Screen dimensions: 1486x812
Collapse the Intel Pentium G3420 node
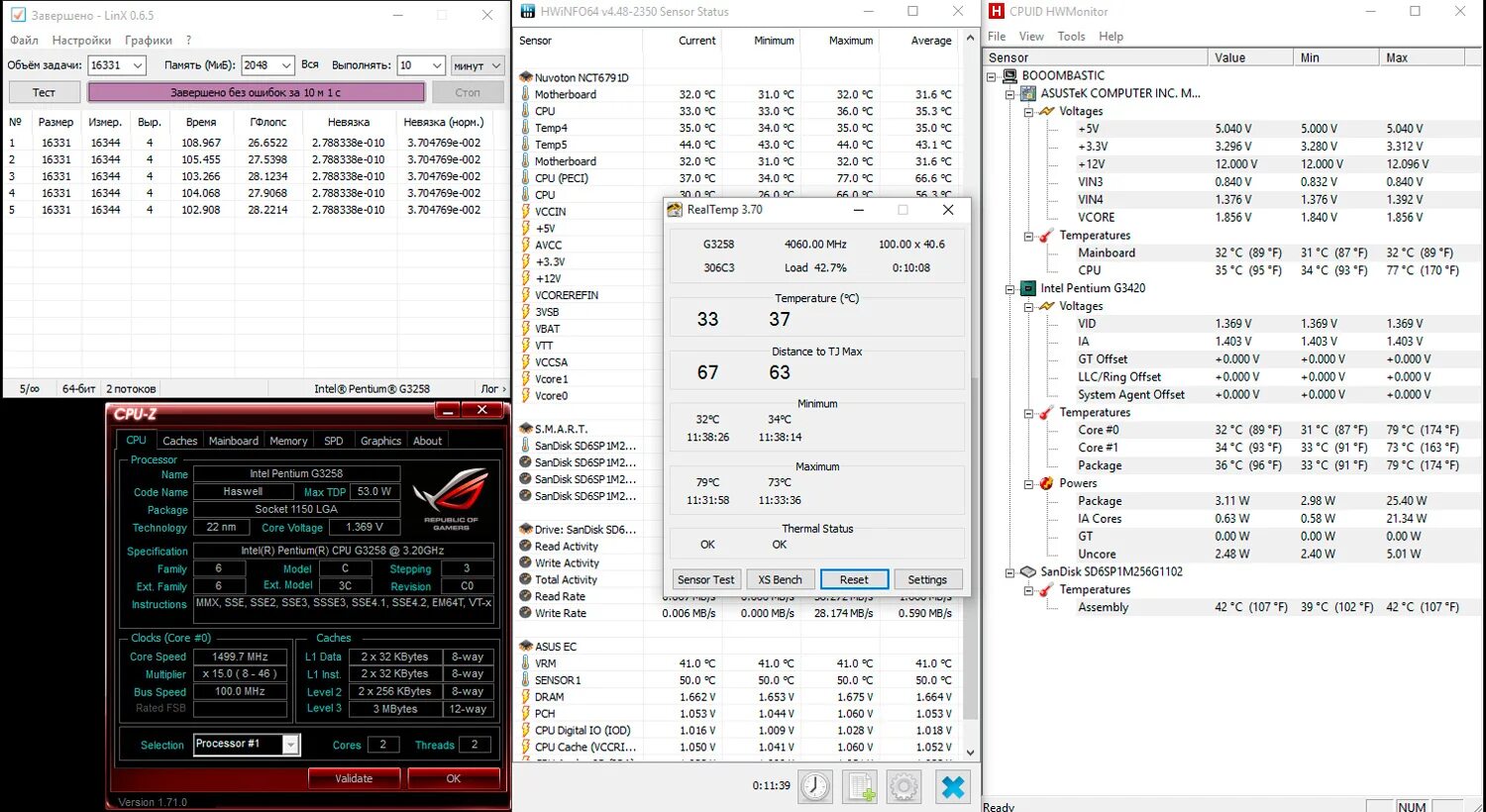click(x=1009, y=289)
